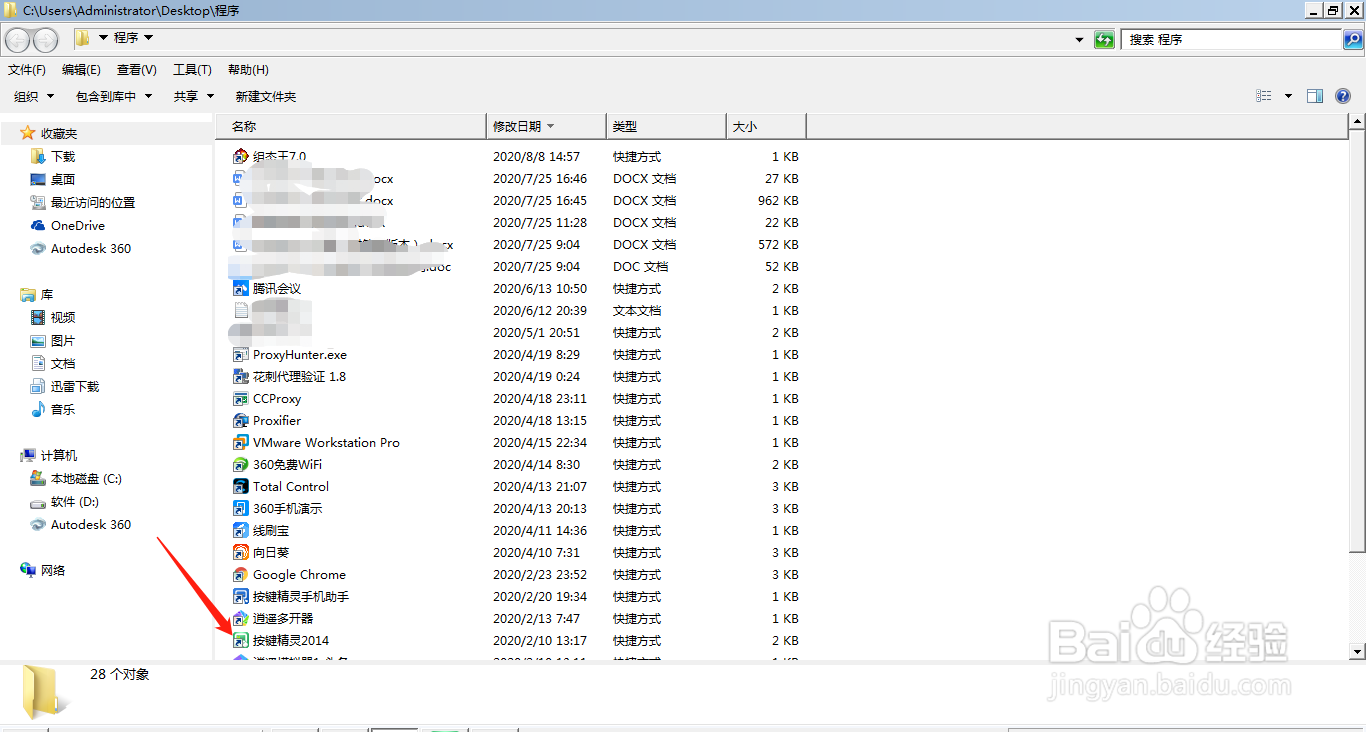Viewport: 1366px width, 732px height.
Task: Open the 帮助(H) menu
Action: pyautogui.click(x=248, y=69)
